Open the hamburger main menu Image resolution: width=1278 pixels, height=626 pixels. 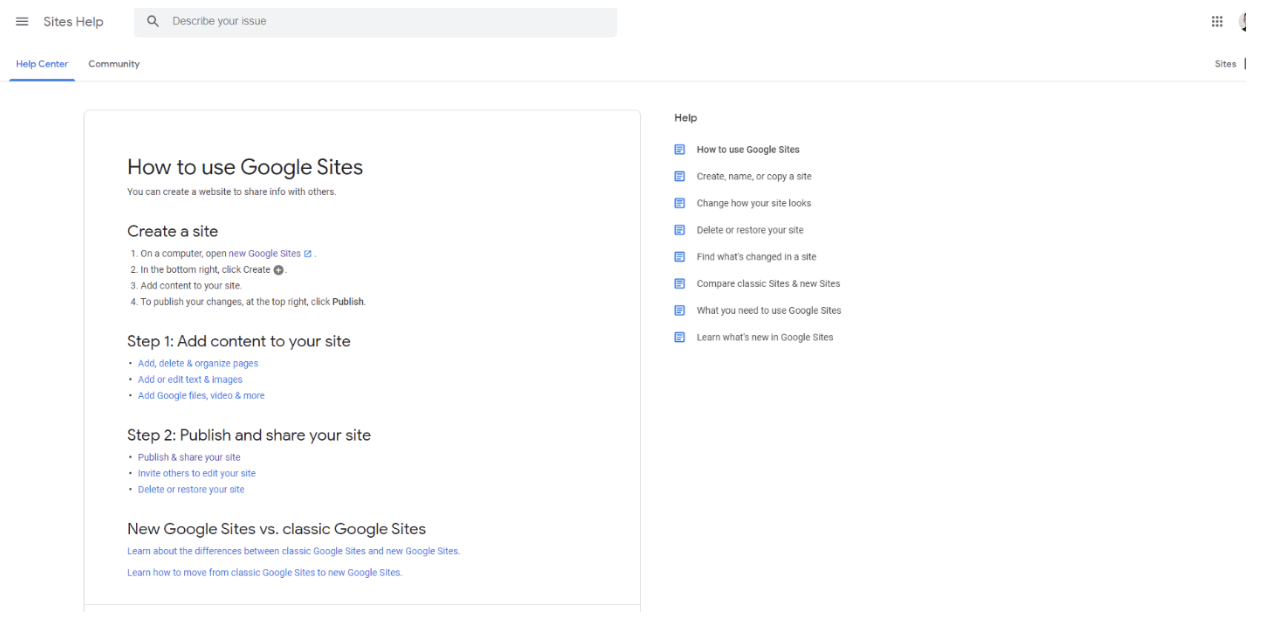point(22,21)
